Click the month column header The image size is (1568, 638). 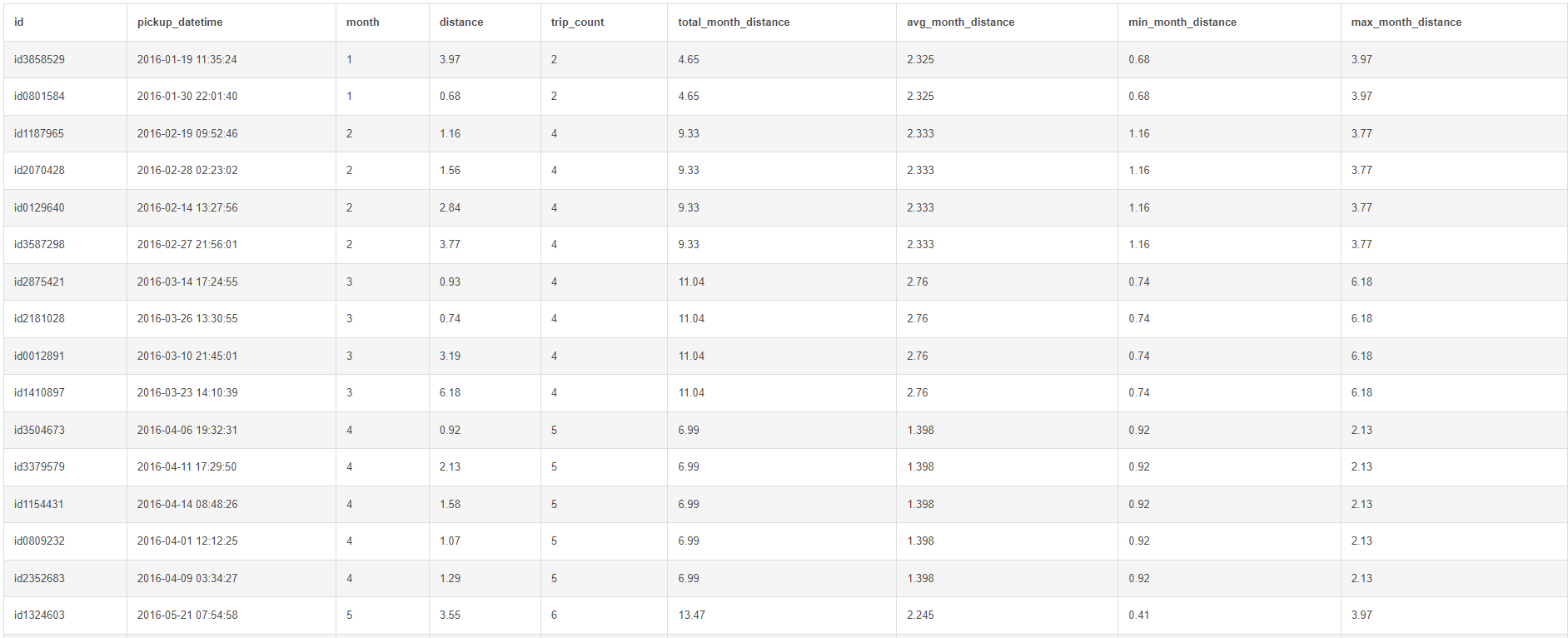click(x=363, y=22)
